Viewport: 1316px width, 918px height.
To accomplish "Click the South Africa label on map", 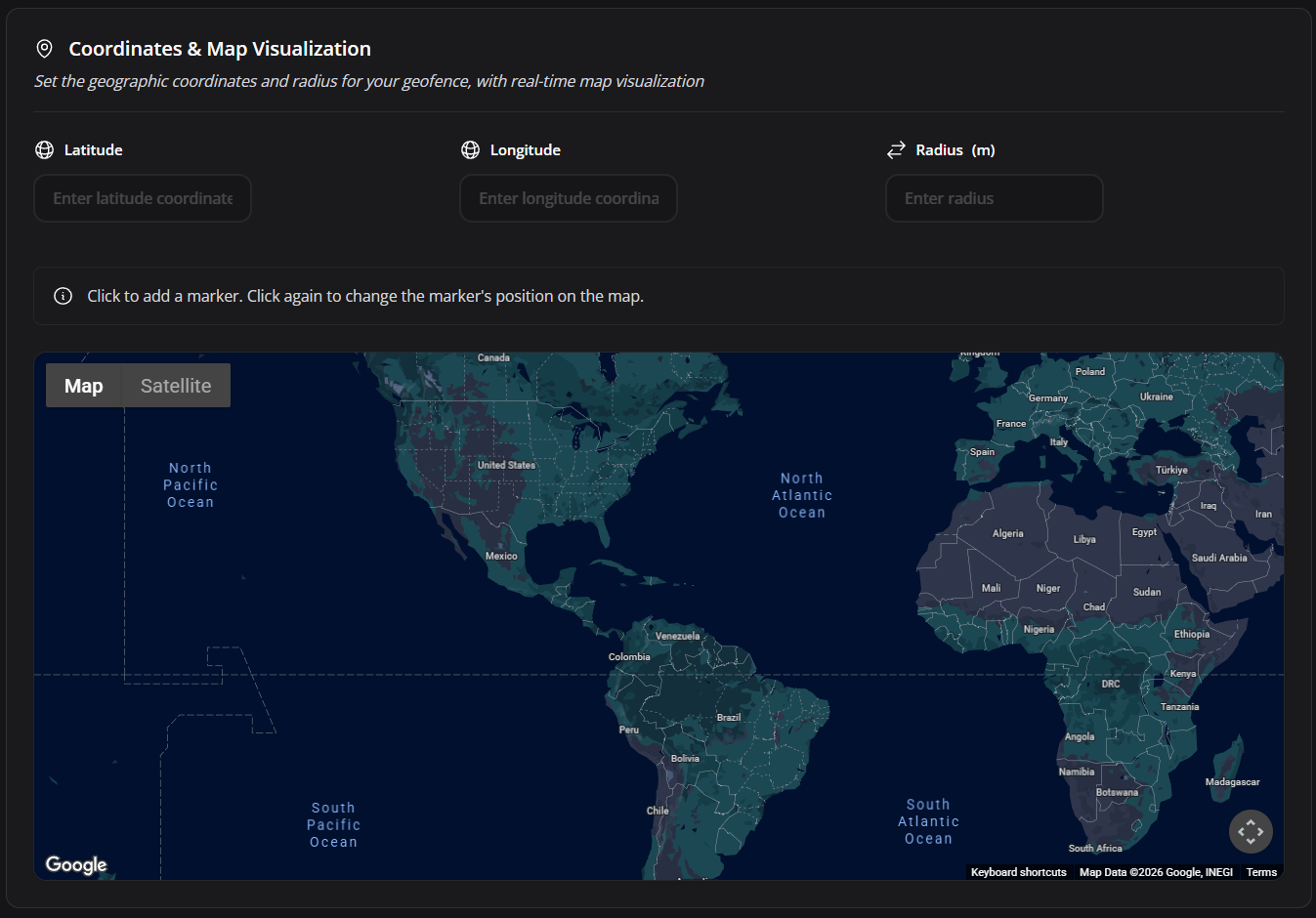I will [1095, 848].
